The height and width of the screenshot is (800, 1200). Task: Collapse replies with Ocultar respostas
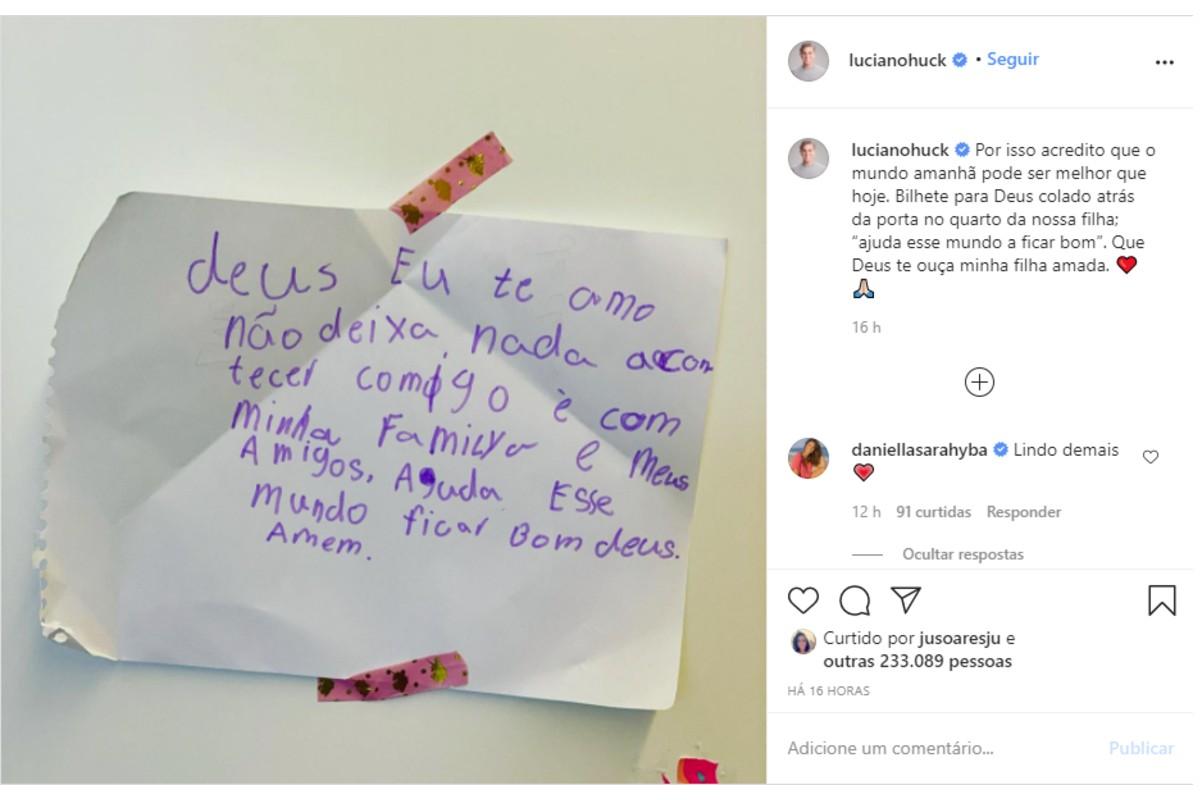[x=963, y=554]
